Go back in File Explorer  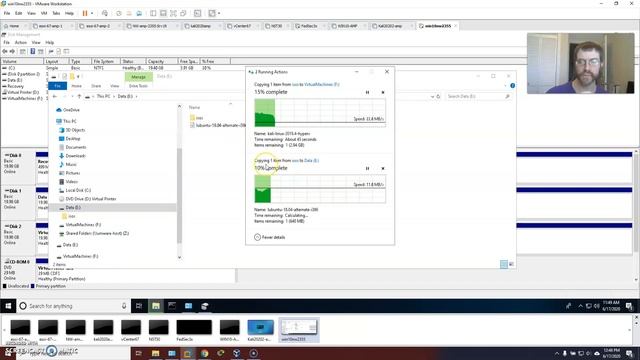point(55,96)
